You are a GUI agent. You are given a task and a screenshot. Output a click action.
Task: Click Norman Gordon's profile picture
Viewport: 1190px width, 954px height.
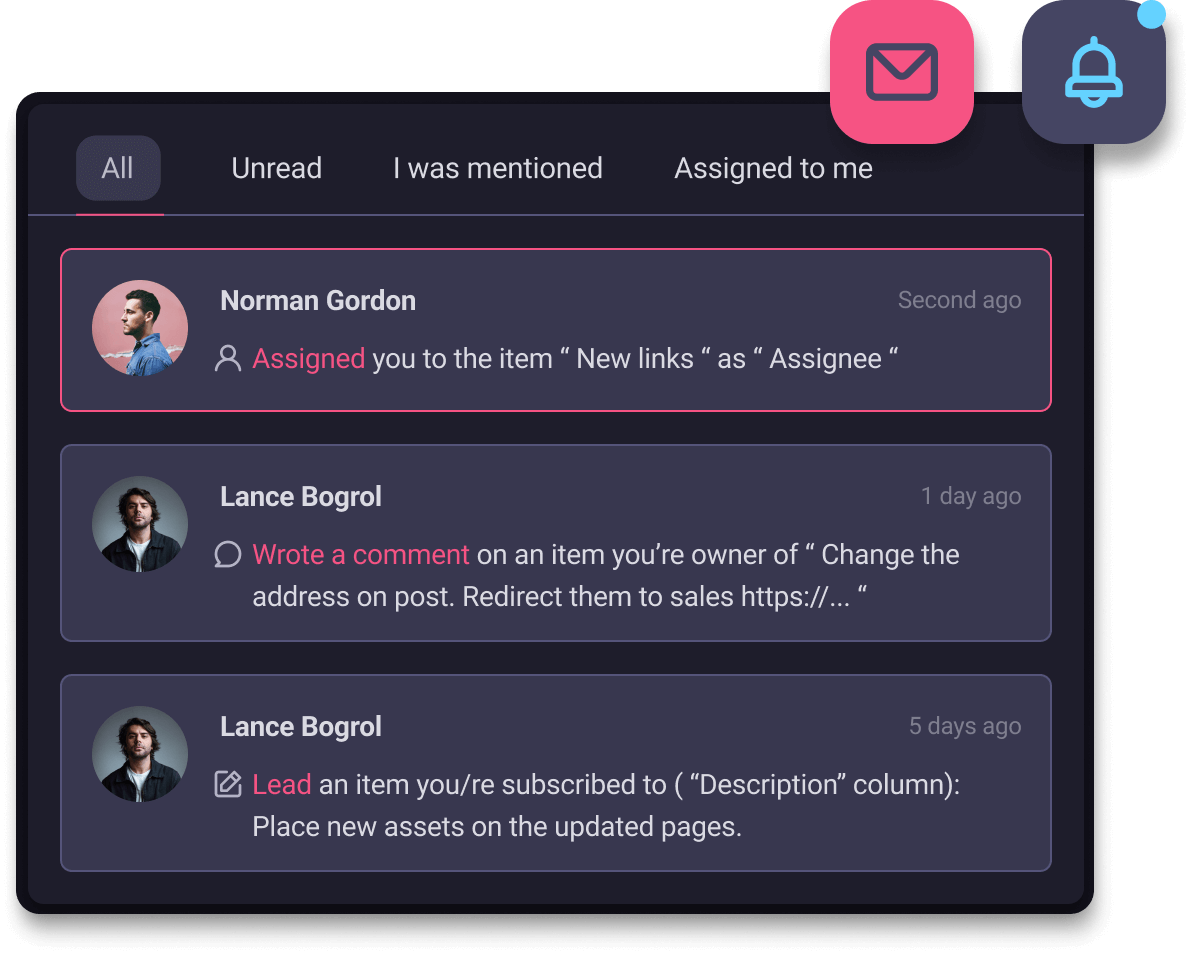[x=140, y=328]
